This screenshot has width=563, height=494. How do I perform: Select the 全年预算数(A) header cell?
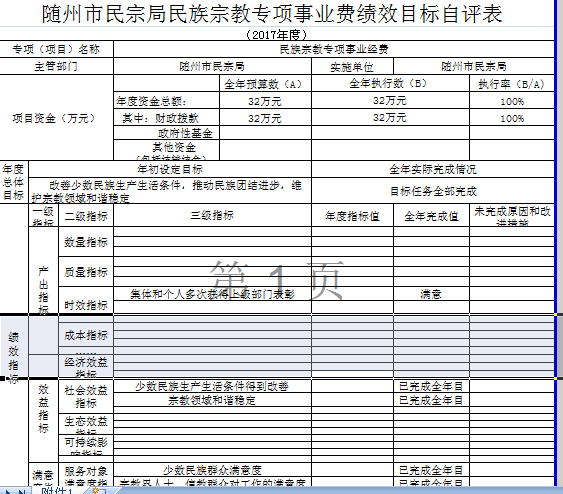click(x=265, y=84)
